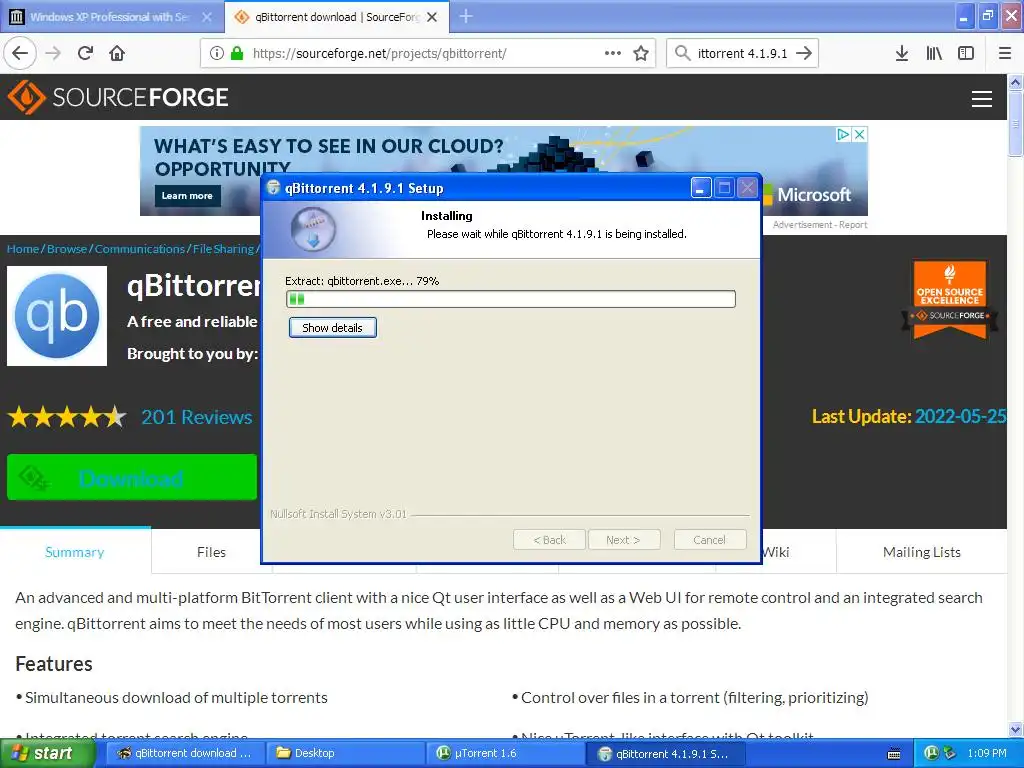Image resolution: width=1024 pixels, height=768 pixels.
Task: Click the browser Forward arrow button
Action: coord(53,53)
